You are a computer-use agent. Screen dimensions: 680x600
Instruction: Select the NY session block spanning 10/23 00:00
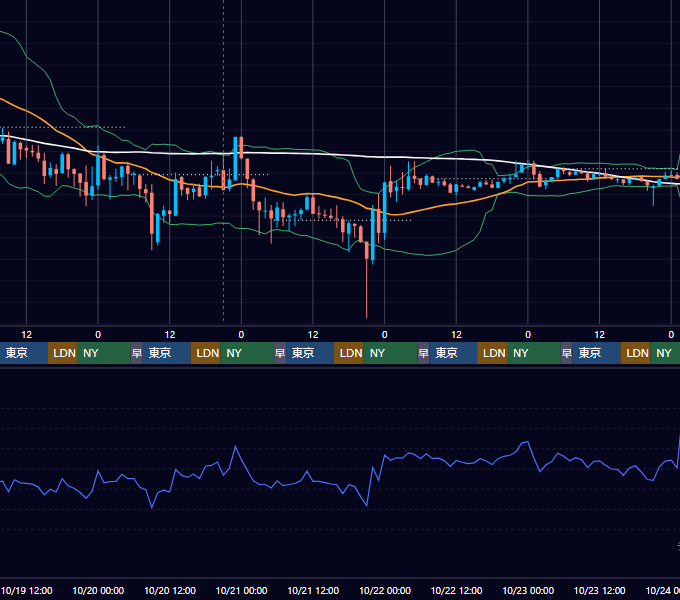[x=534, y=353]
